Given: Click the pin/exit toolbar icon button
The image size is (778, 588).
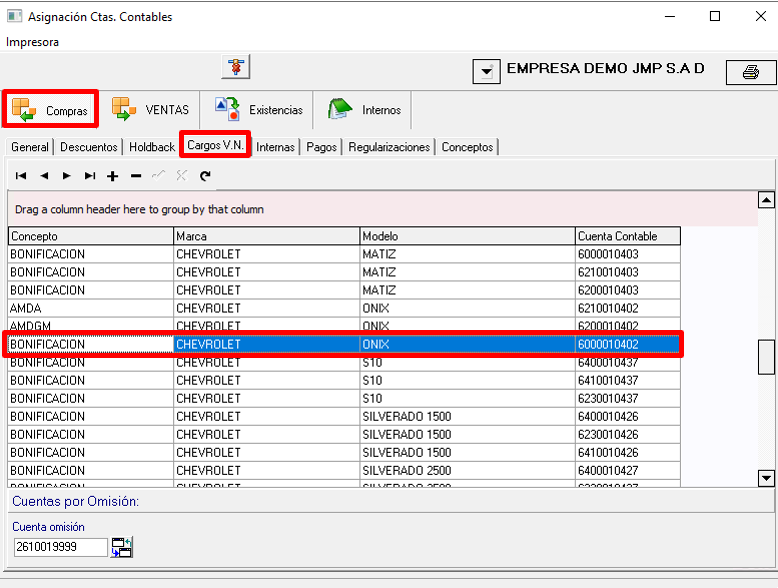Looking at the screenshot, I should click(x=236, y=67).
